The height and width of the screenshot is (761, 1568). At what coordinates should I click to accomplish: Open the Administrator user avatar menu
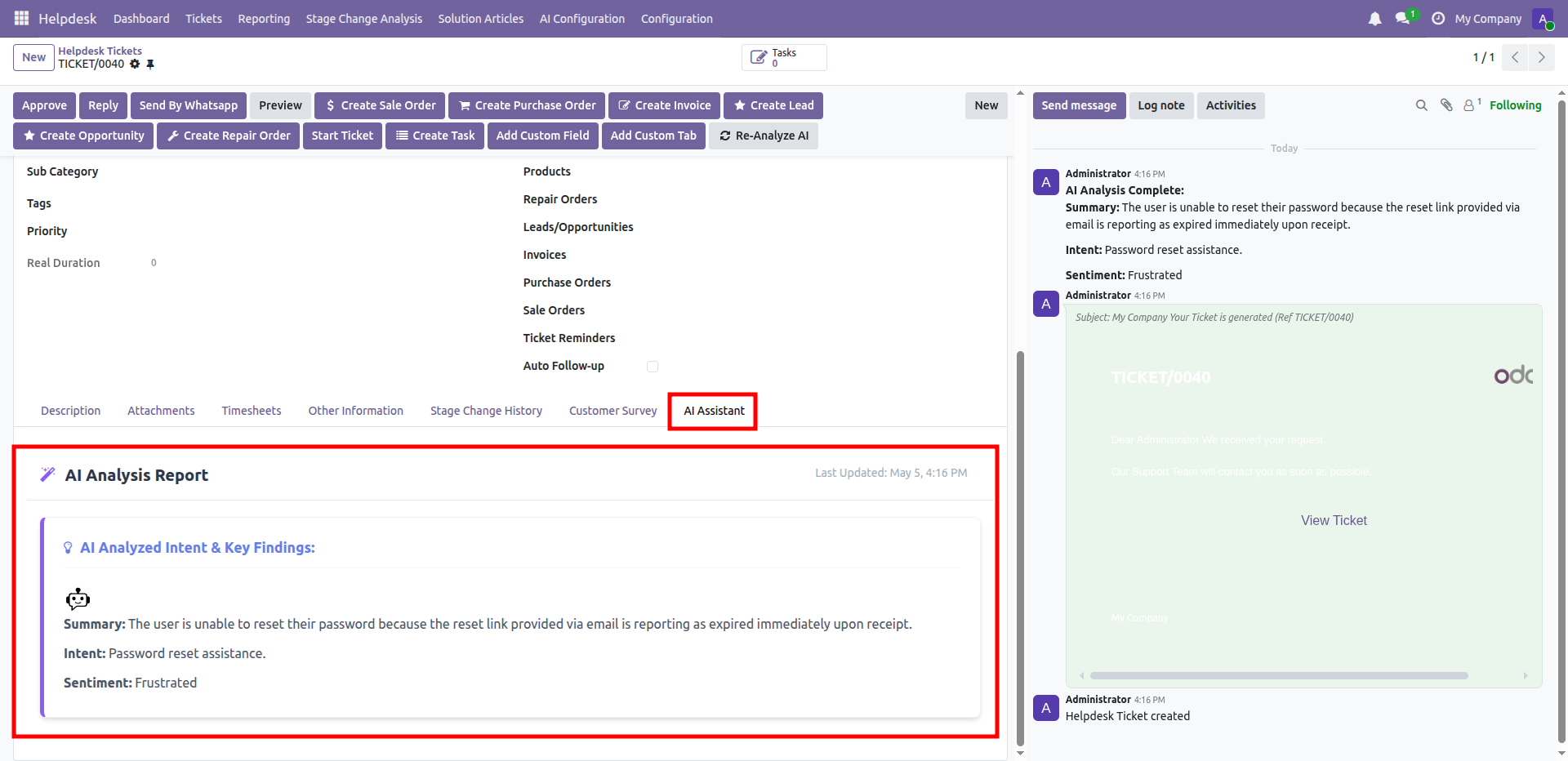[1543, 18]
